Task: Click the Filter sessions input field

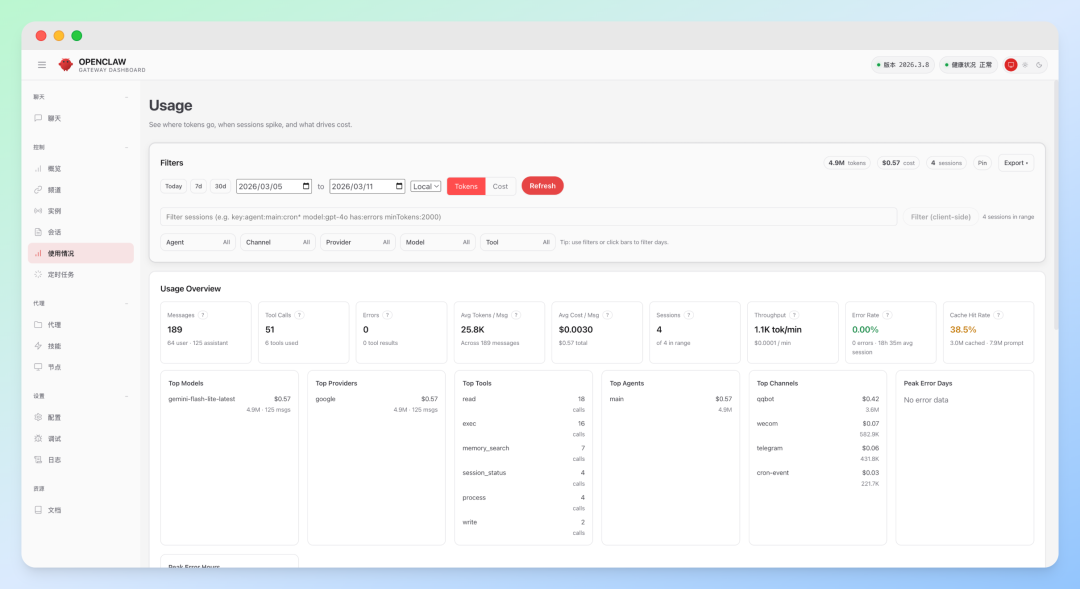Action: (x=528, y=217)
